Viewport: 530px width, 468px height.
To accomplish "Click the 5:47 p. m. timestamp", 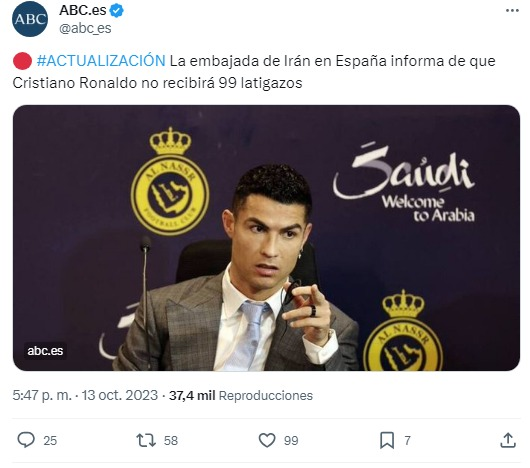I will [x=42, y=395].
